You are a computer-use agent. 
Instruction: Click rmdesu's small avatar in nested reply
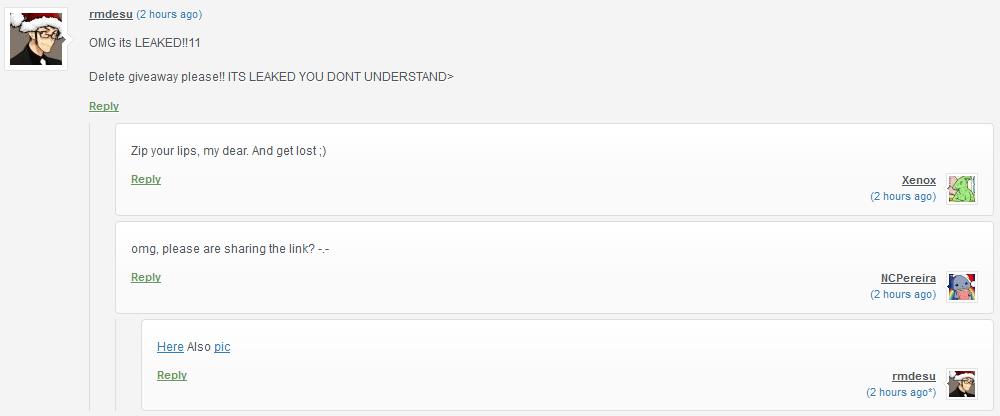[961, 384]
